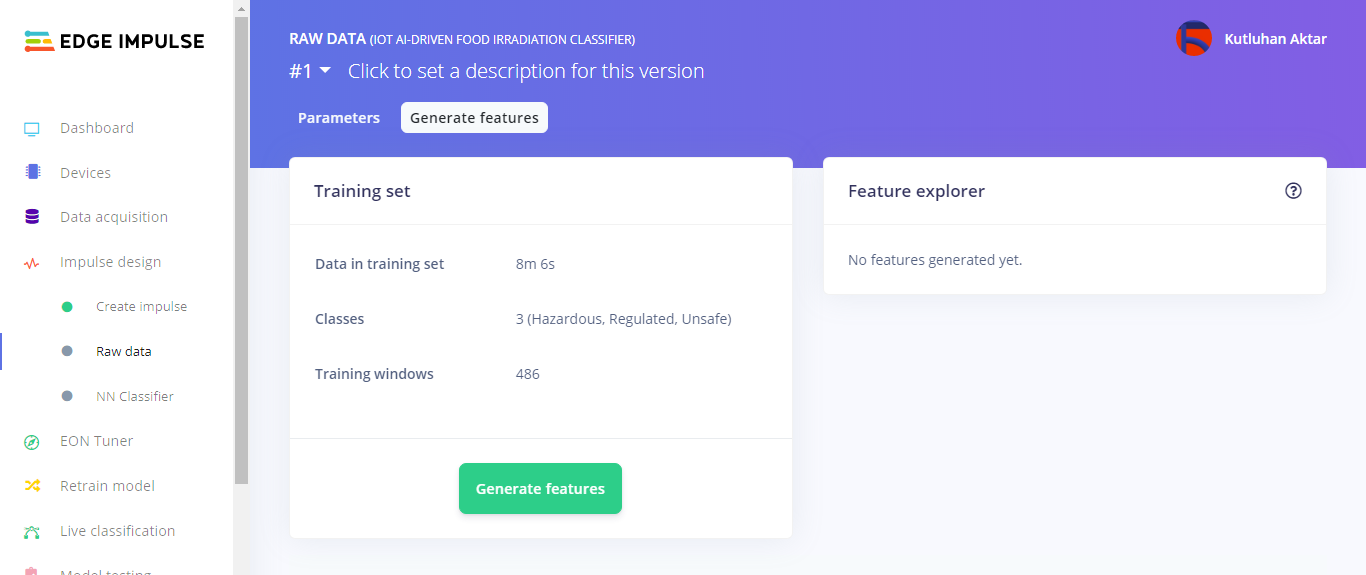The image size is (1366, 575).
Task: Open the version #1 dropdown arrow
Action: coord(325,70)
